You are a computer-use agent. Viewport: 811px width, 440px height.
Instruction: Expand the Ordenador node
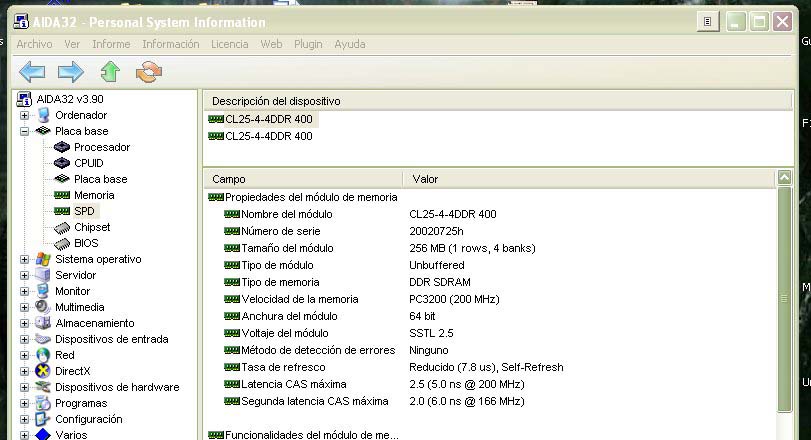click(24, 115)
